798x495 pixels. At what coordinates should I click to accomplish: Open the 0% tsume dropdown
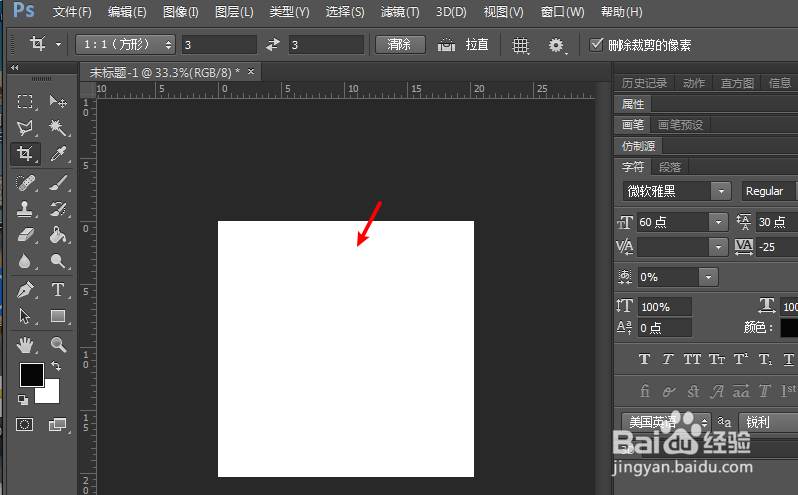(x=708, y=277)
